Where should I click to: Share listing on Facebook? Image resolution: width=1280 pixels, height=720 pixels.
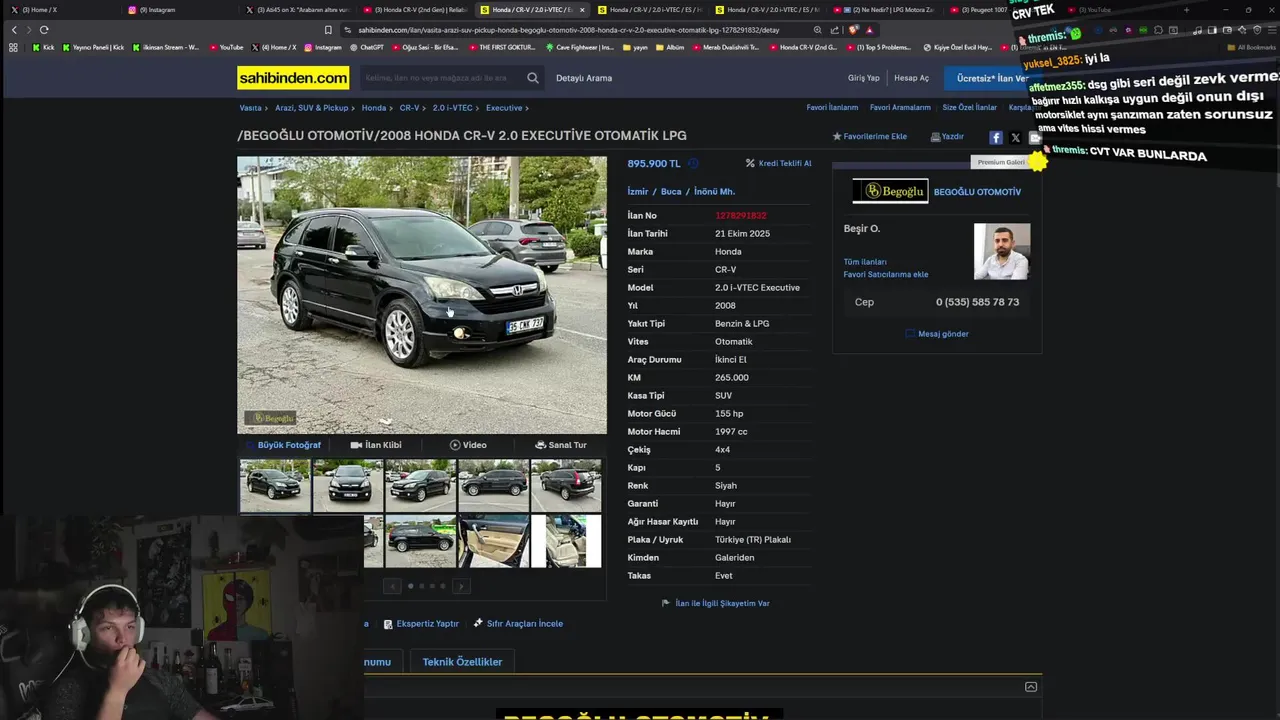(x=996, y=138)
